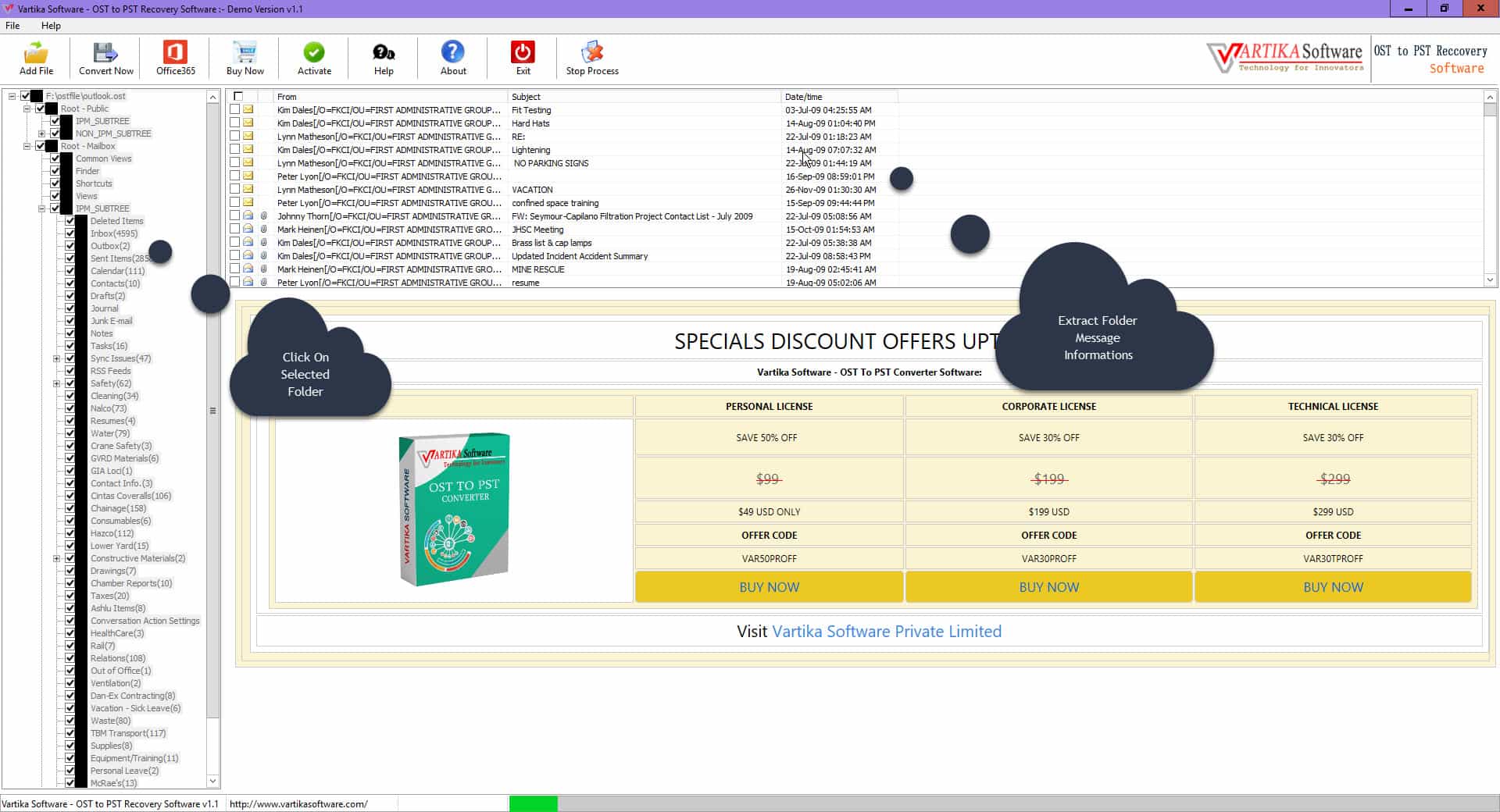Sort emails by Subject column

(x=645, y=97)
